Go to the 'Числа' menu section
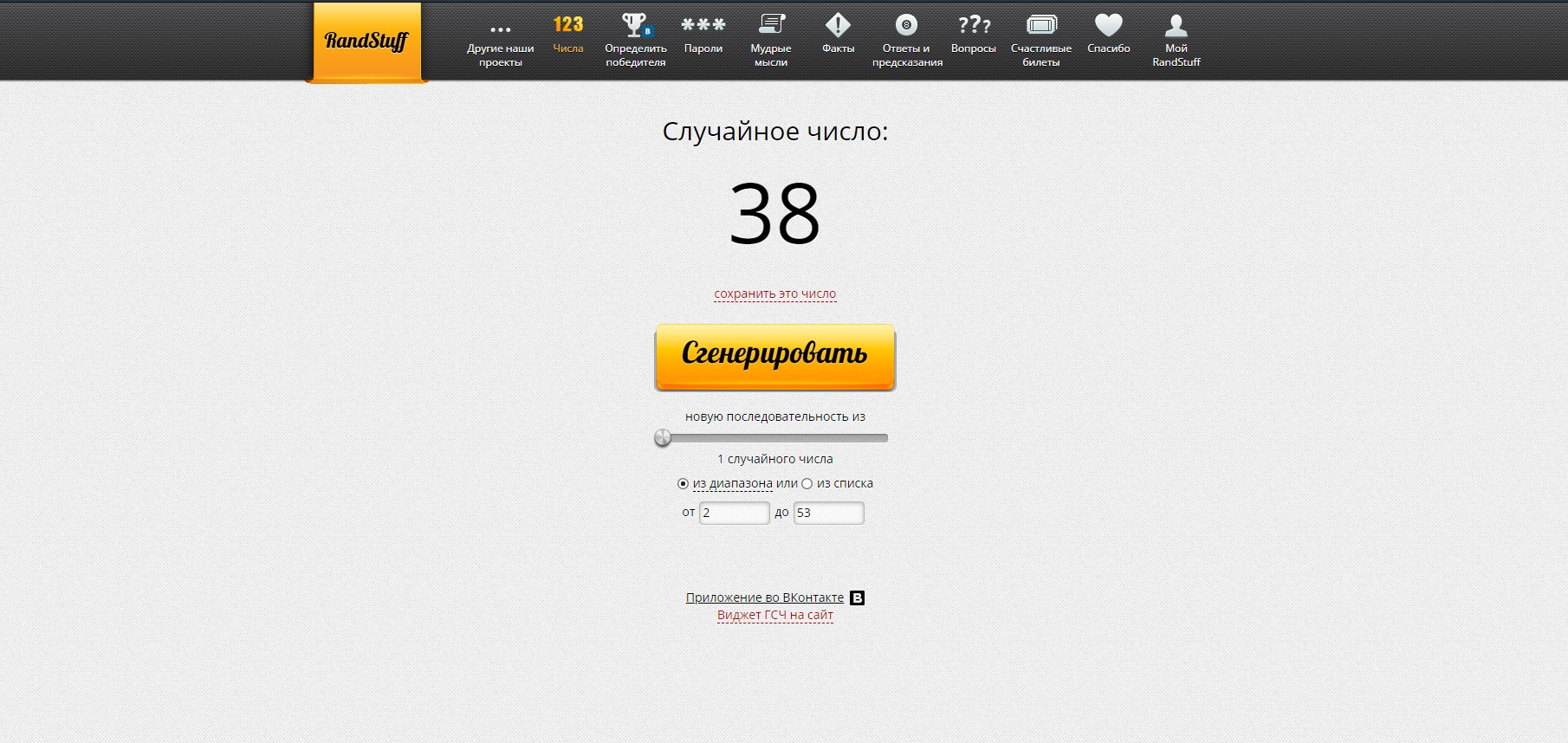Viewport: 1568px width, 743px height. tap(568, 48)
